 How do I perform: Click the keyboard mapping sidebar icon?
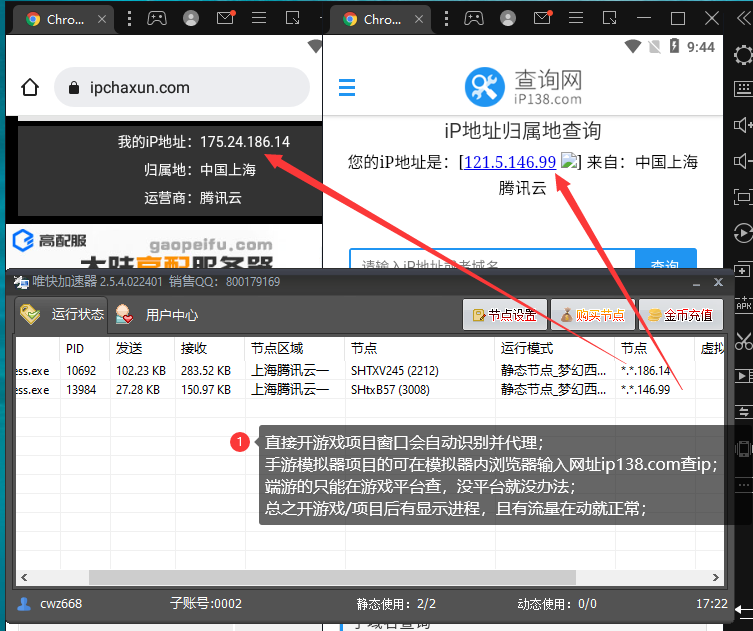[743, 89]
